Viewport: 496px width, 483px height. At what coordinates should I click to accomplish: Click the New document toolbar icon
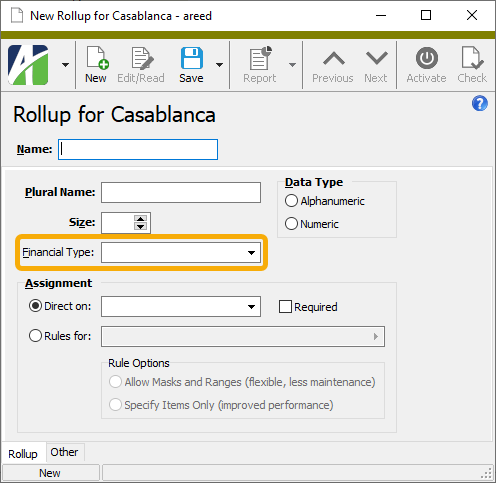[x=96, y=58]
